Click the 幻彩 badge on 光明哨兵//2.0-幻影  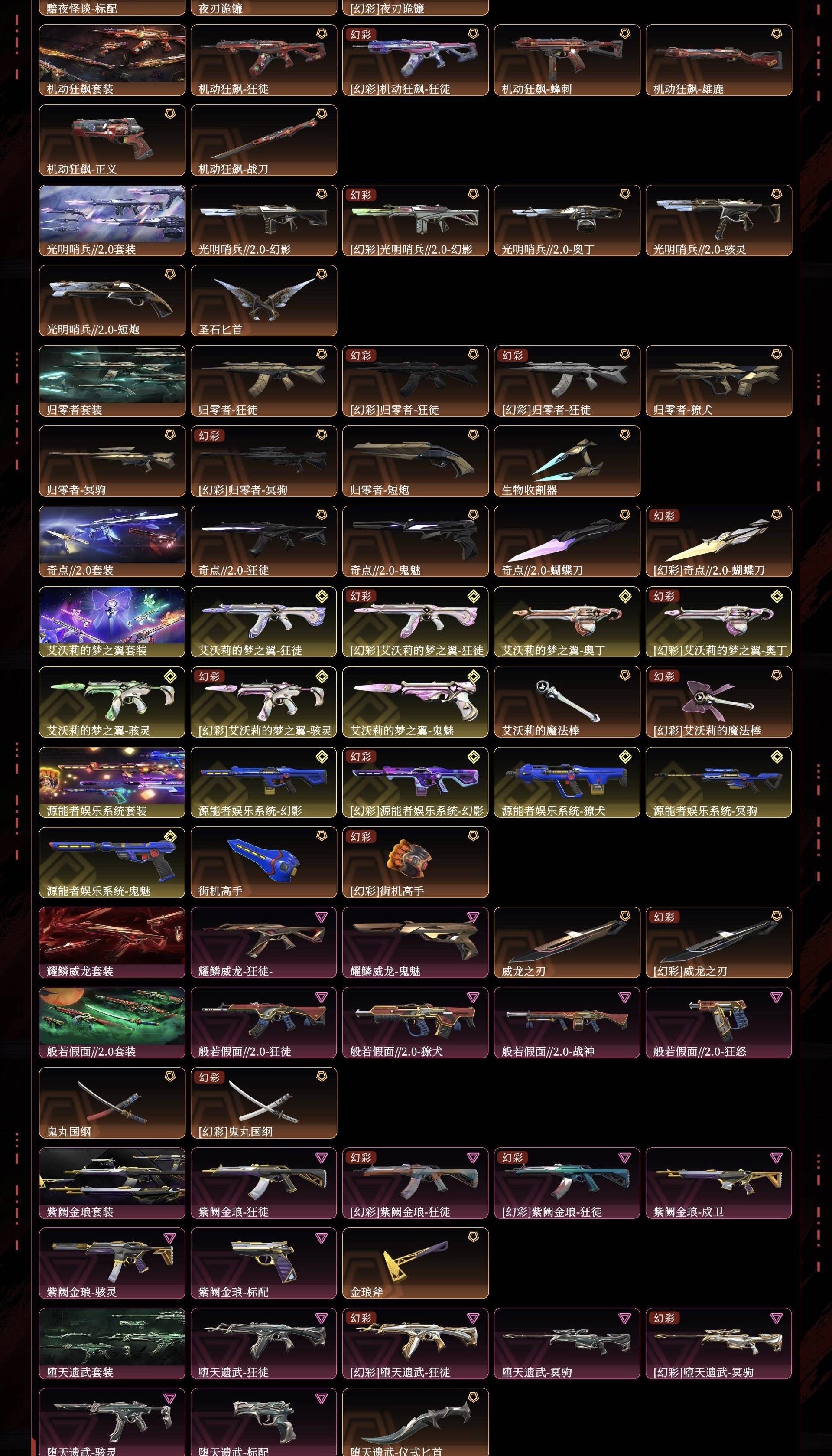click(361, 195)
